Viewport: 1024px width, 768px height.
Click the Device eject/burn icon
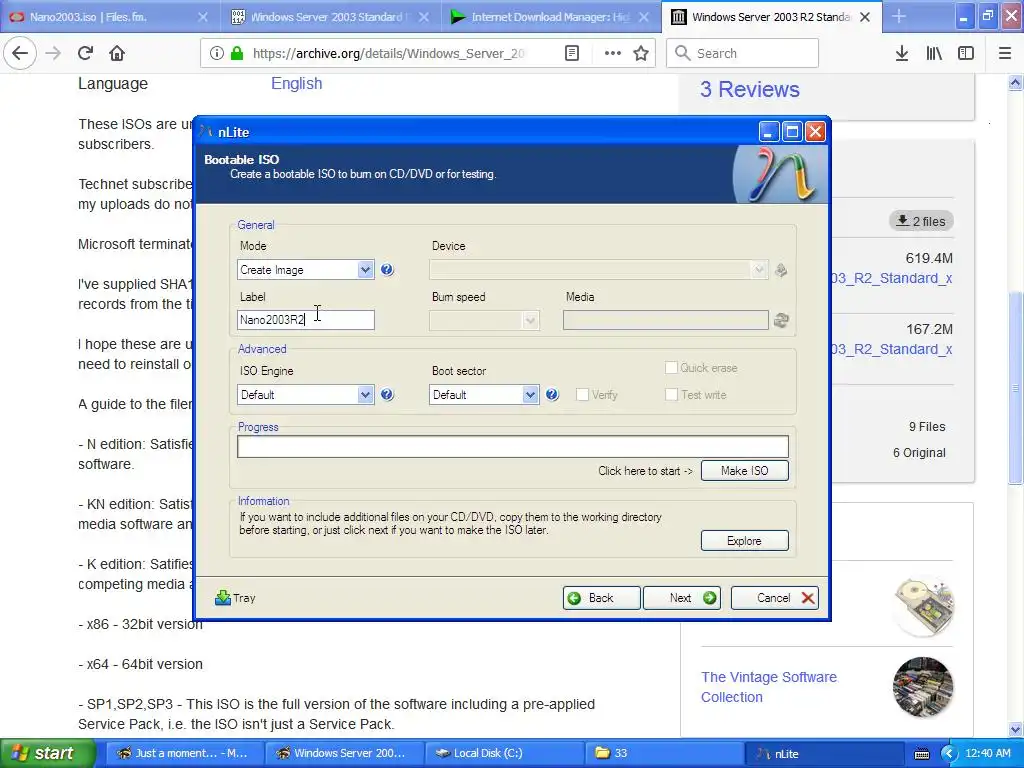[x=781, y=270]
